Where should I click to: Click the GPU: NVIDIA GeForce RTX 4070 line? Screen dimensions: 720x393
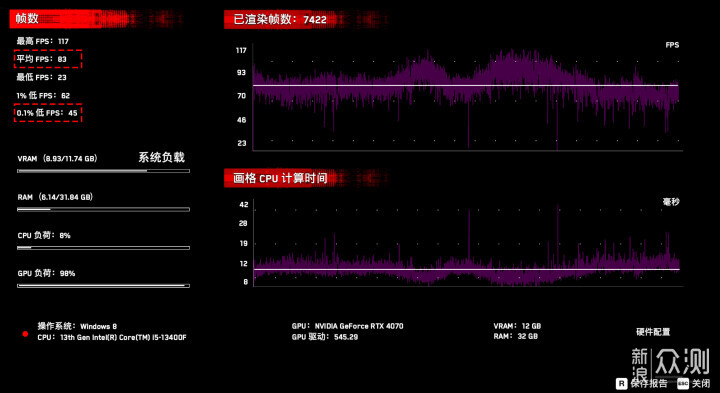pos(348,326)
